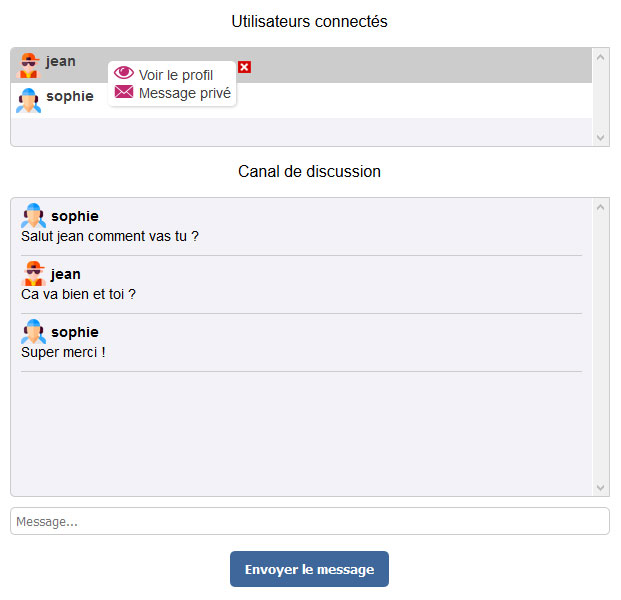Close the popup with red X icon
The image size is (621, 600).
[x=245, y=67]
